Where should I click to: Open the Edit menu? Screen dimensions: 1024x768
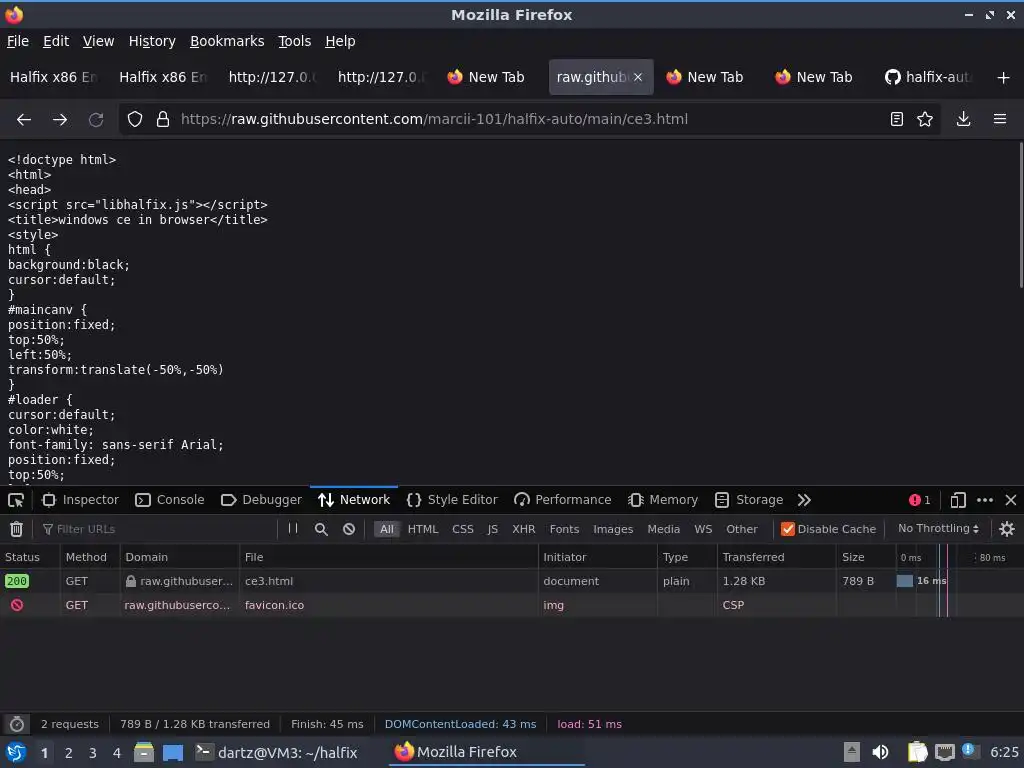(56, 41)
